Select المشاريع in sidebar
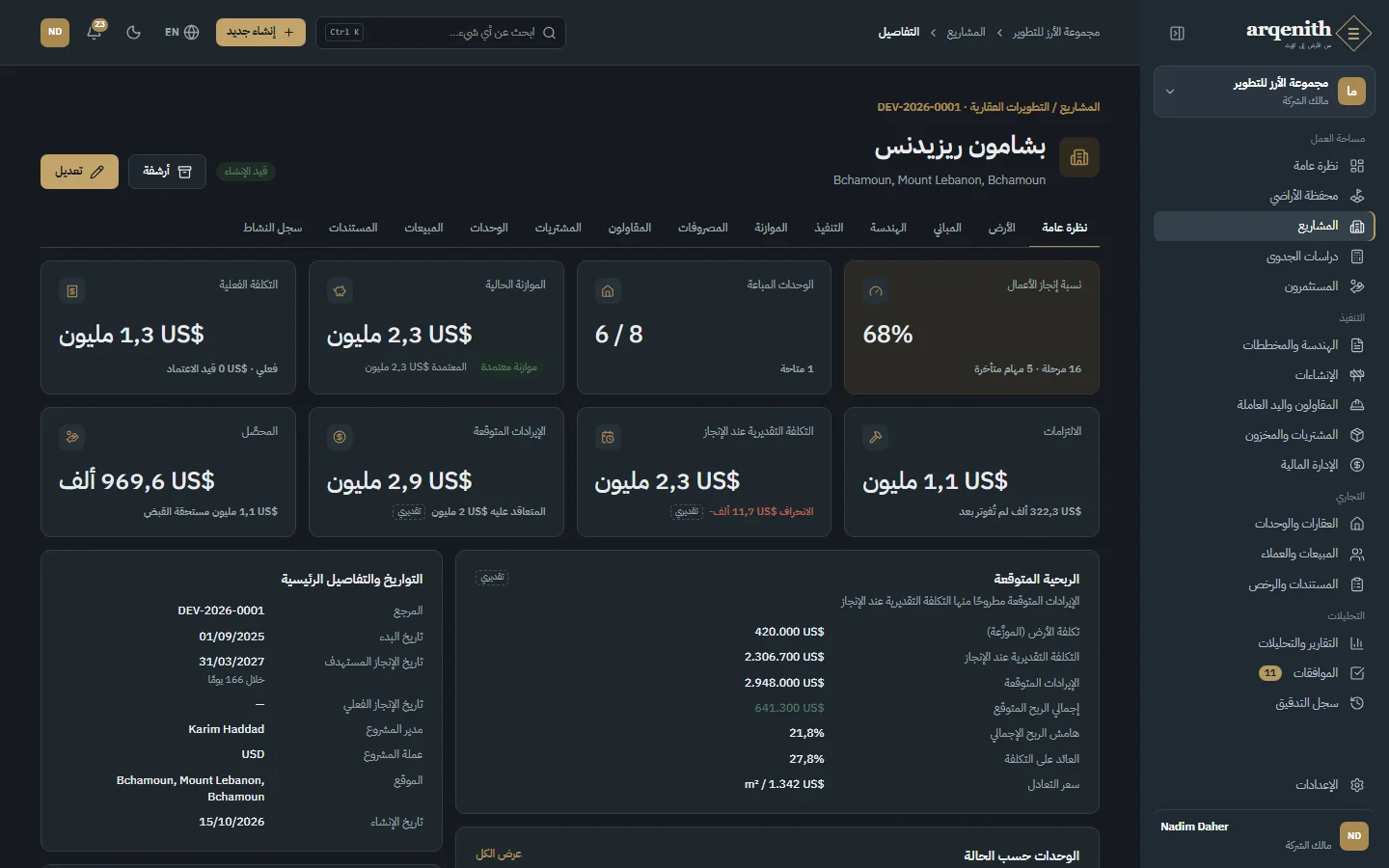This screenshot has height=868, width=1389. (1265, 226)
